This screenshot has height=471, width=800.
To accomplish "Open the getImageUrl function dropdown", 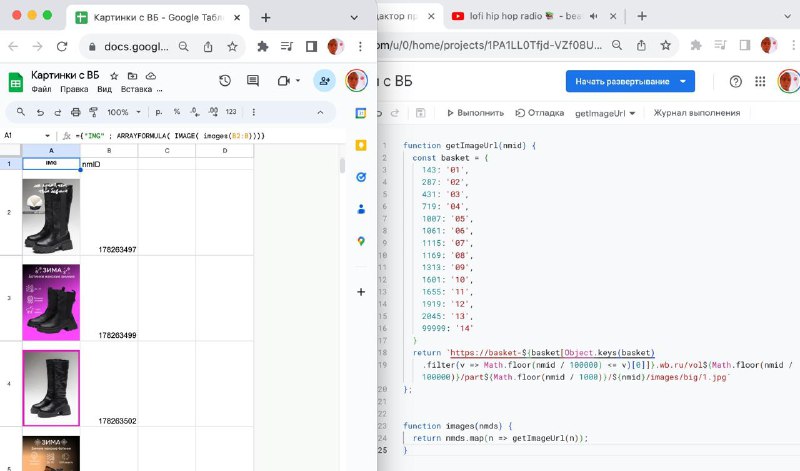I will pos(605,113).
